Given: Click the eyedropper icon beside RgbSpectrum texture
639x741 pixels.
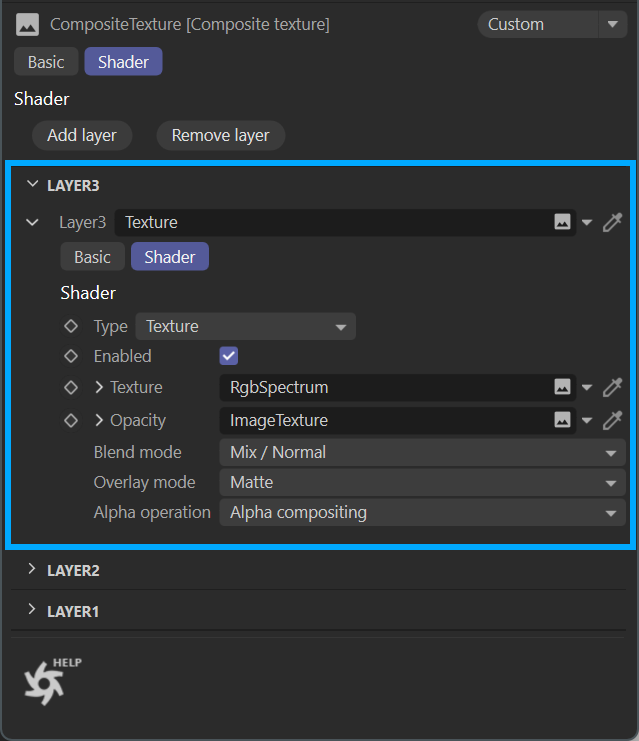Looking at the screenshot, I should 612,387.
